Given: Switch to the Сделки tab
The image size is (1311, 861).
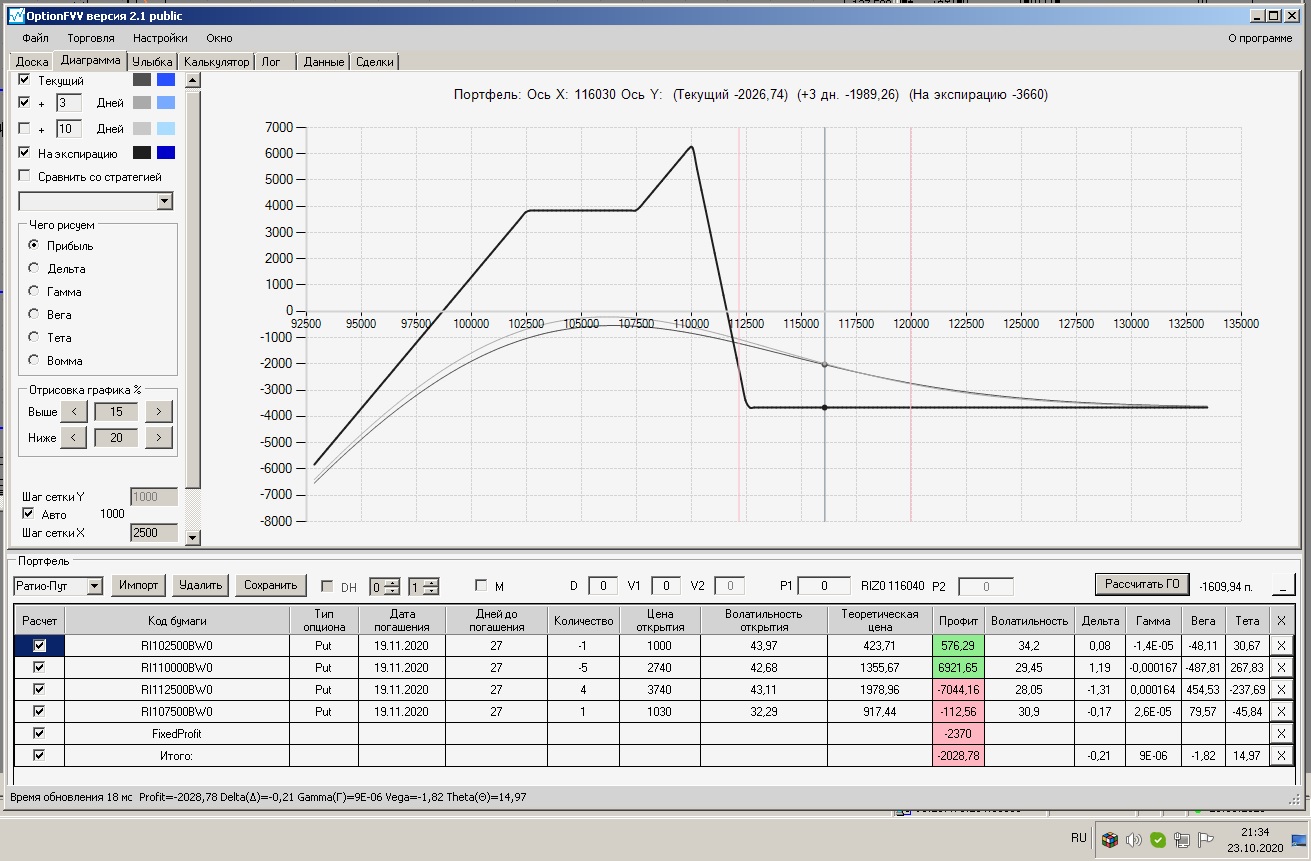Looking at the screenshot, I should [374, 62].
